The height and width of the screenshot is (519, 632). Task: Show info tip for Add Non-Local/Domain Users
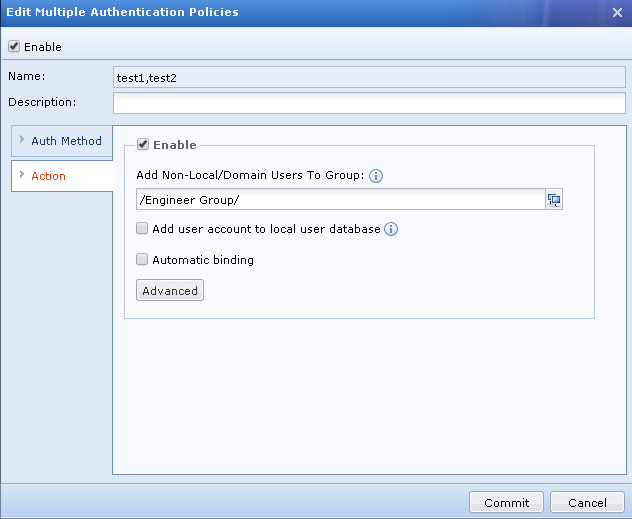coord(376,176)
